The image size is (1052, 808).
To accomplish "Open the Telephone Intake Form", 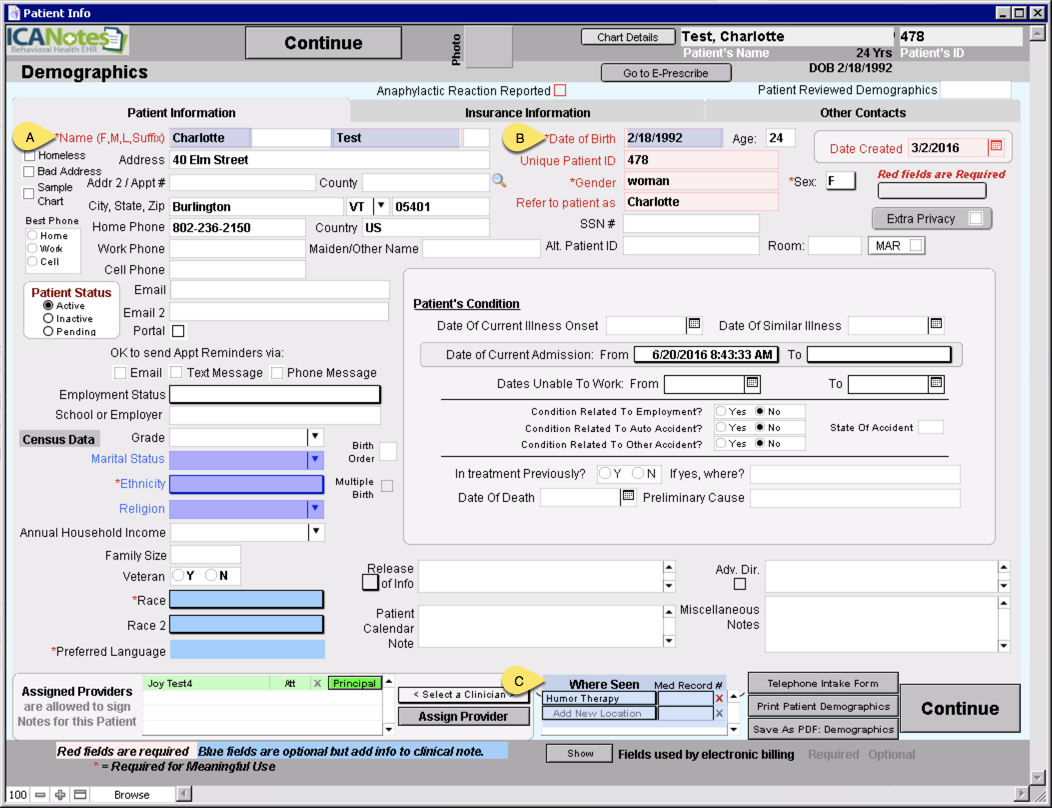I will tap(822, 683).
